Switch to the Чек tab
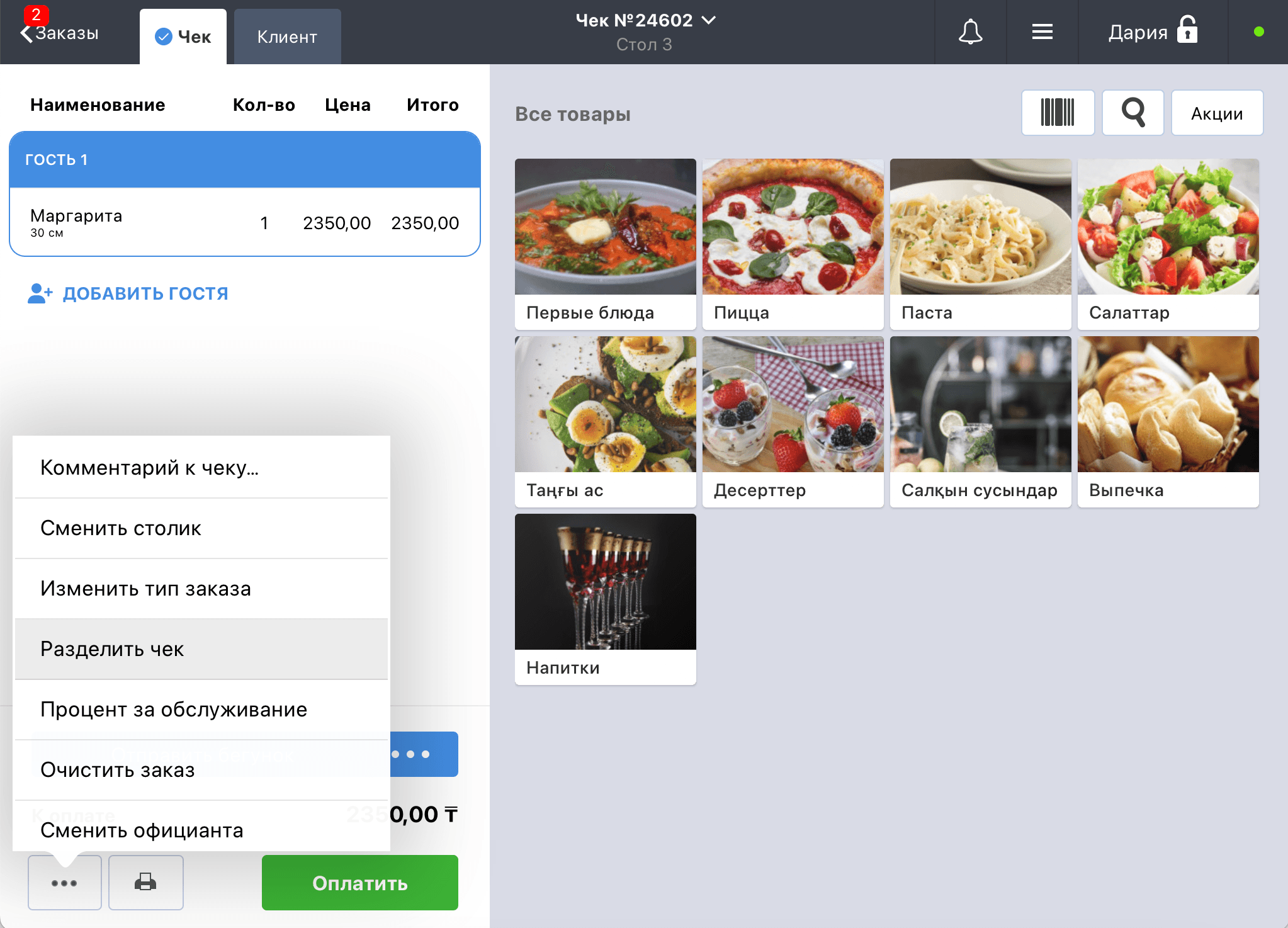1288x928 pixels. tap(183, 37)
